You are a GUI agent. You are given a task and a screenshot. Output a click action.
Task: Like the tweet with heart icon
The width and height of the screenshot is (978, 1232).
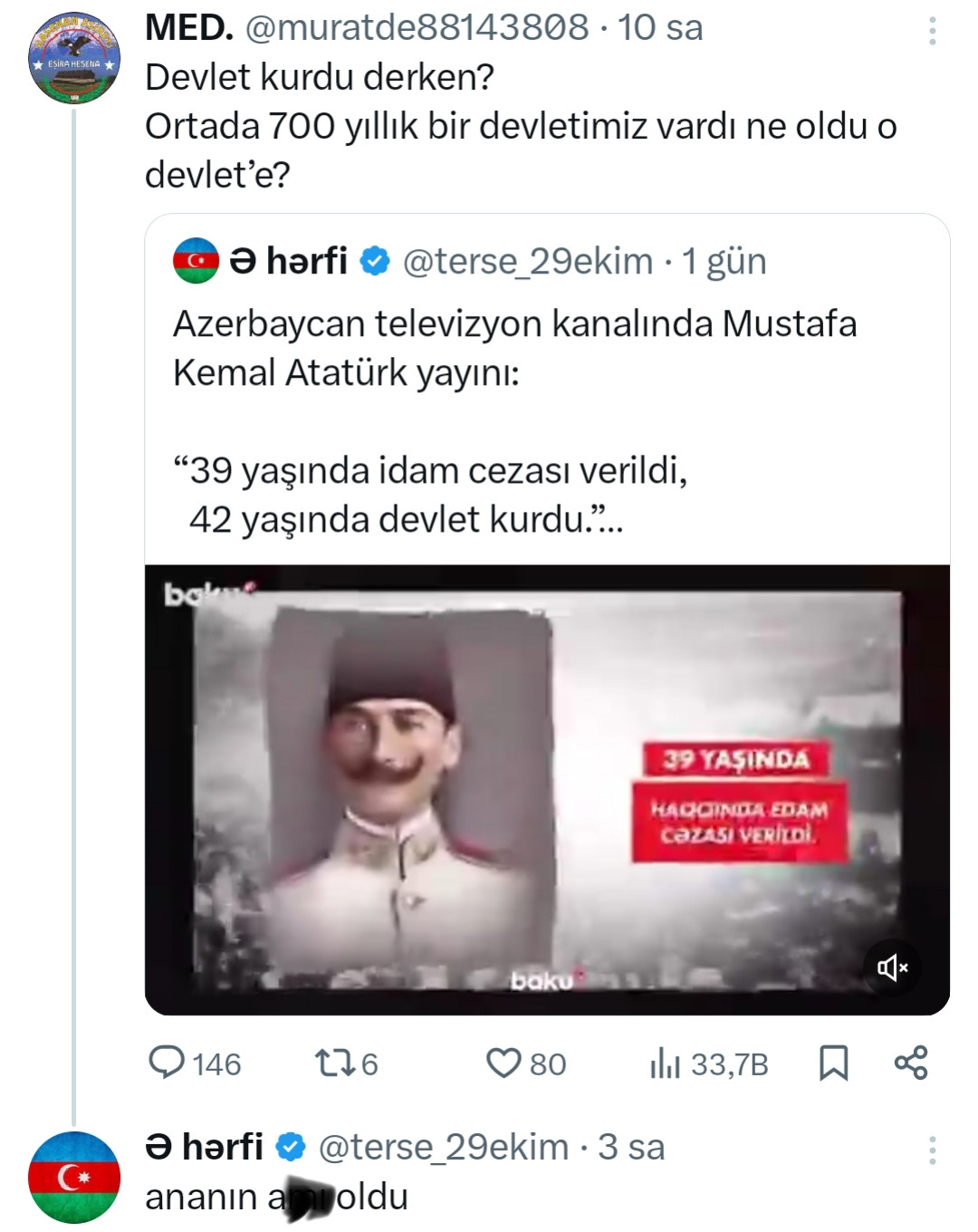click(503, 1063)
